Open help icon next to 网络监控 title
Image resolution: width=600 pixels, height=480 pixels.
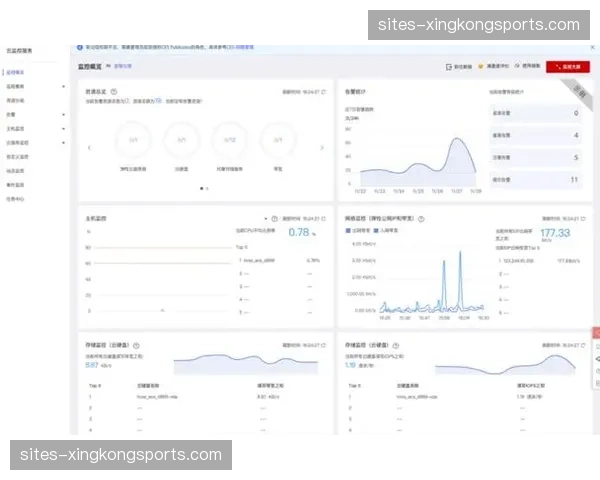click(421, 217)
